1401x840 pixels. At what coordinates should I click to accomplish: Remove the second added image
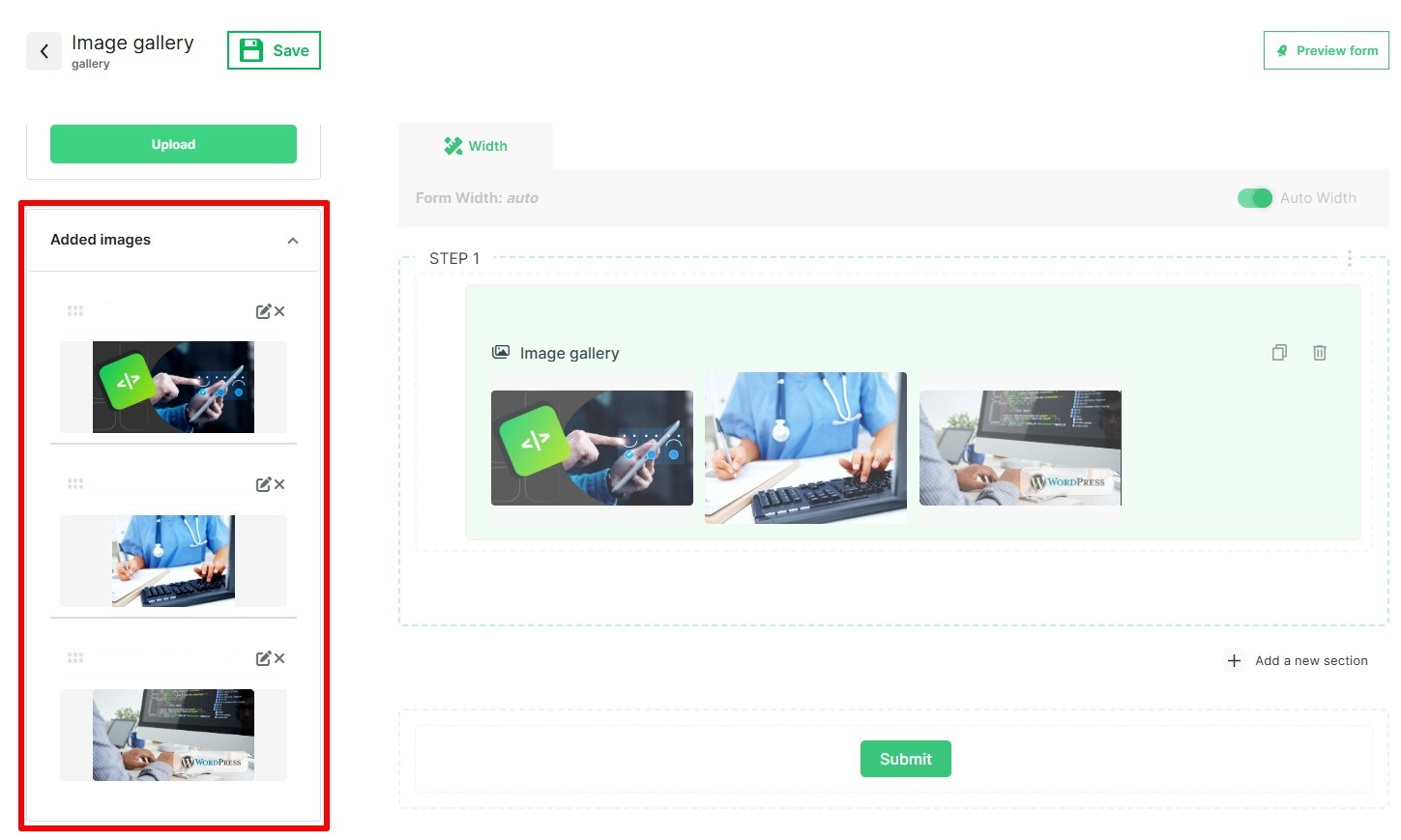click(279, 484)
